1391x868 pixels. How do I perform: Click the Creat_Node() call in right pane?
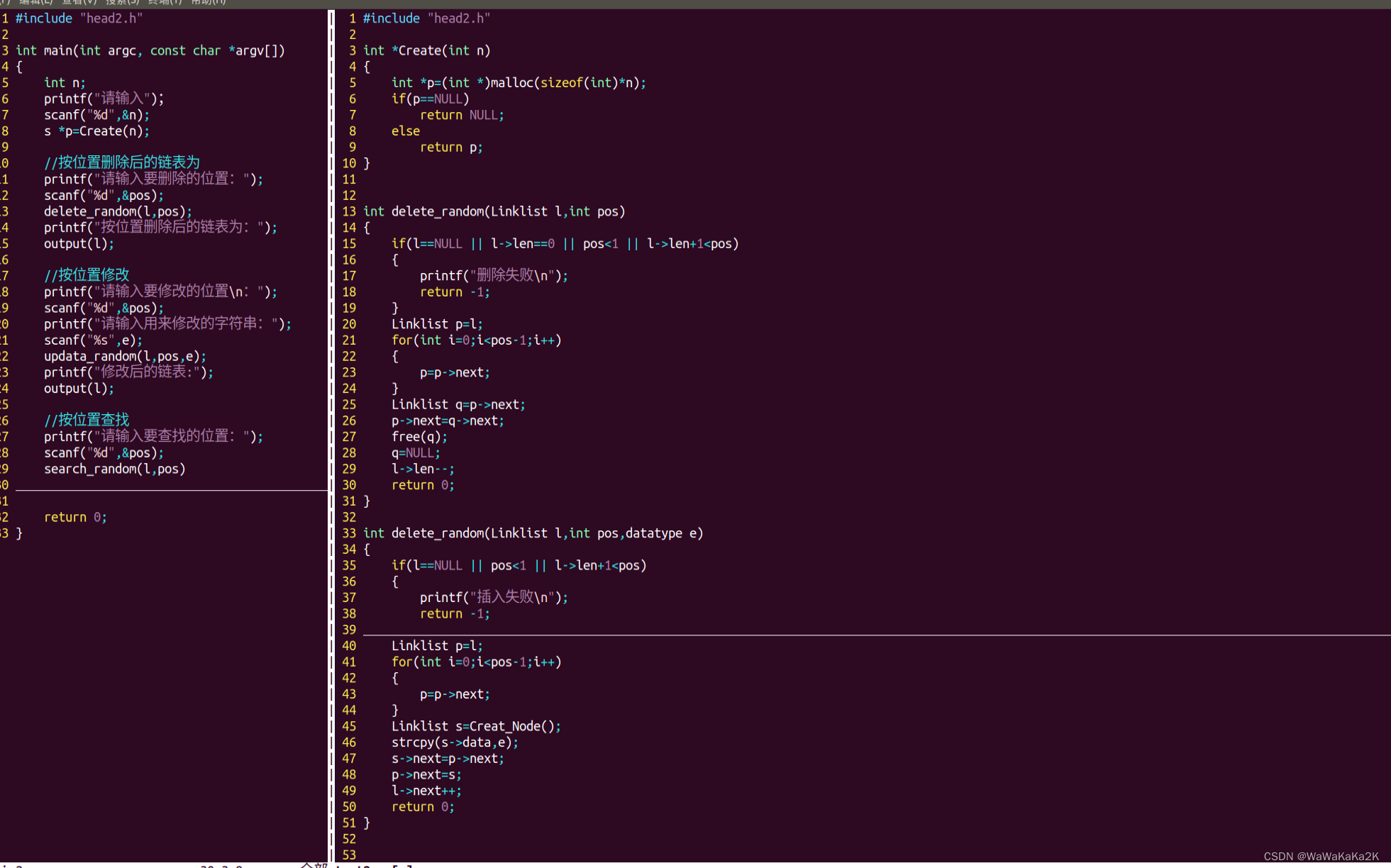[514, 726]
